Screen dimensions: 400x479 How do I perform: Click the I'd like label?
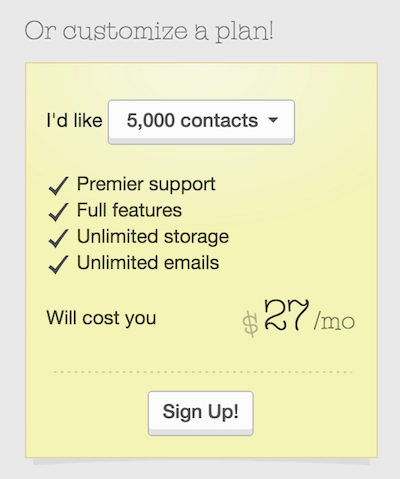click(x=74, y=120)
